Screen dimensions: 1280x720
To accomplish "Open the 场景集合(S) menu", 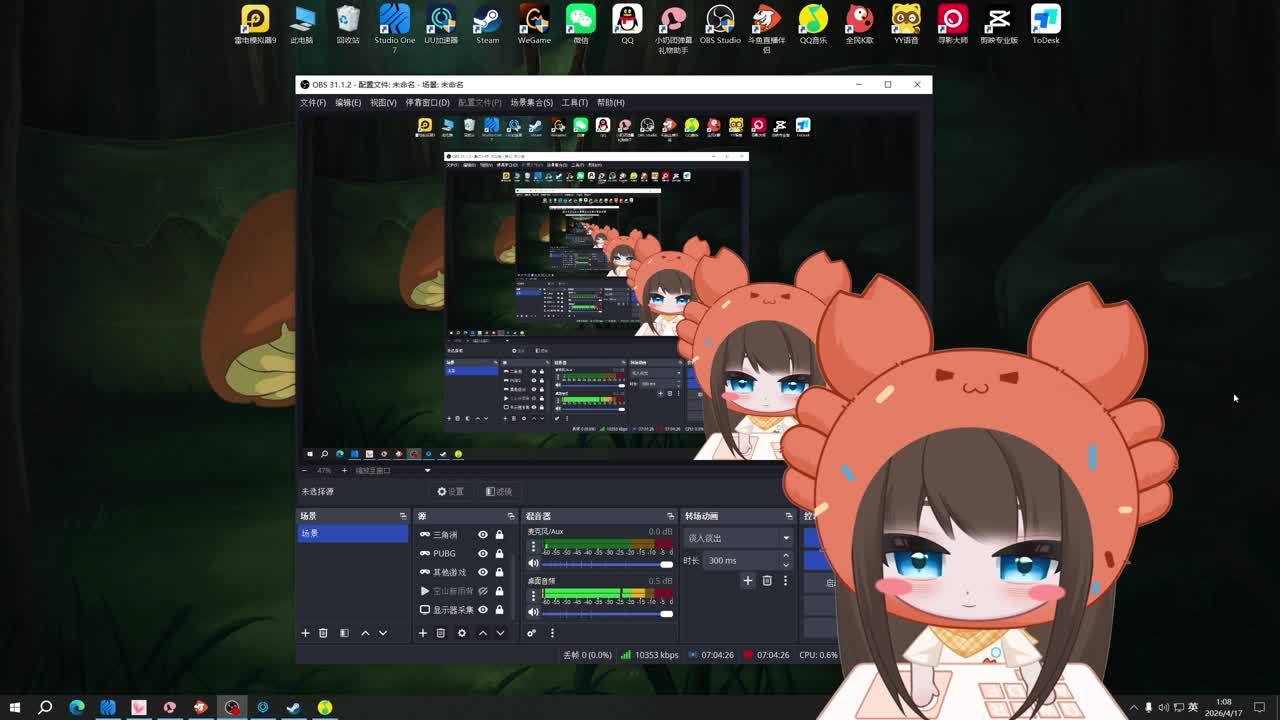I will coord(531,102).
